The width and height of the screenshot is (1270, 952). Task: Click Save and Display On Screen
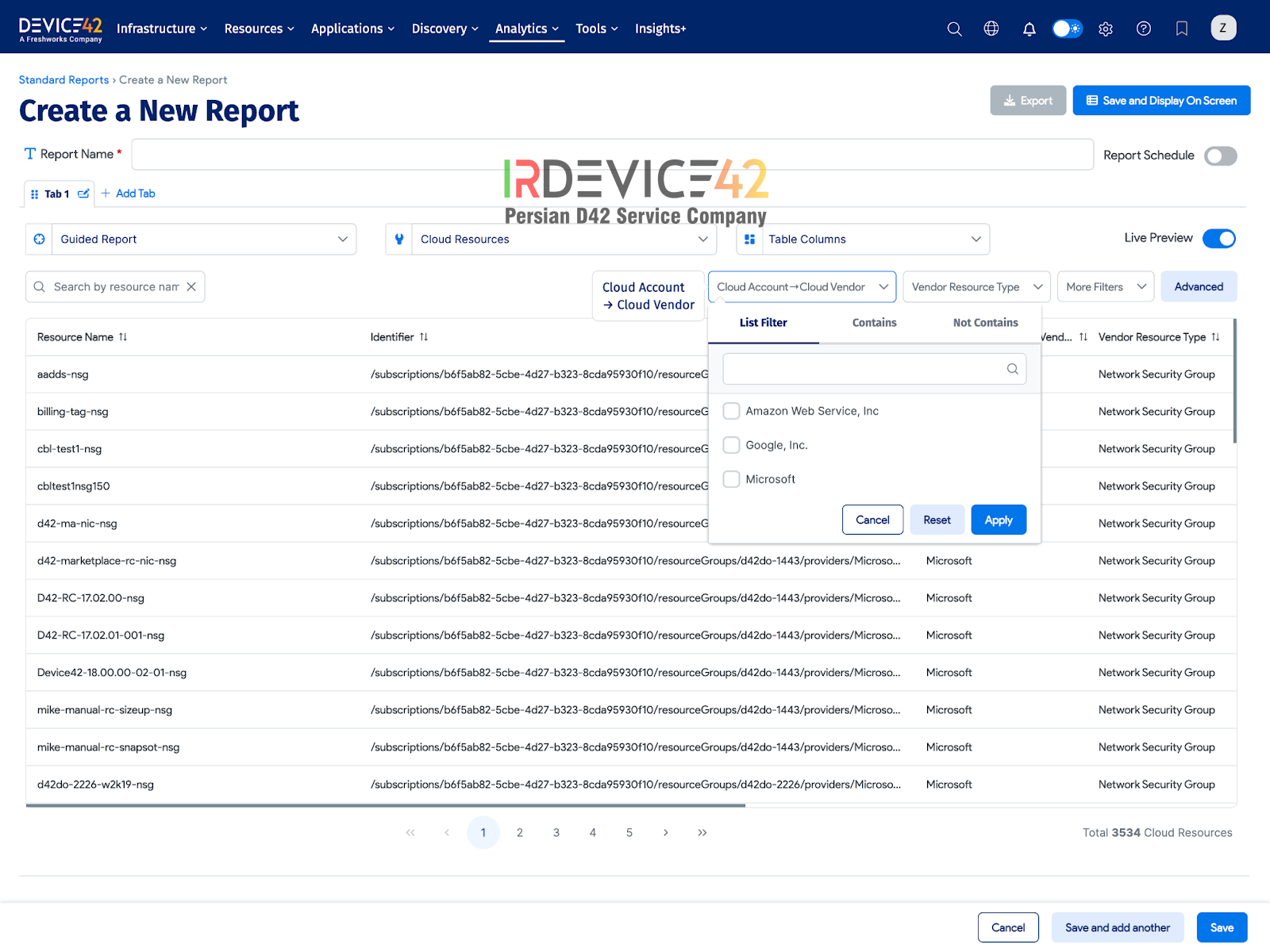click(x=1161, y=101)
